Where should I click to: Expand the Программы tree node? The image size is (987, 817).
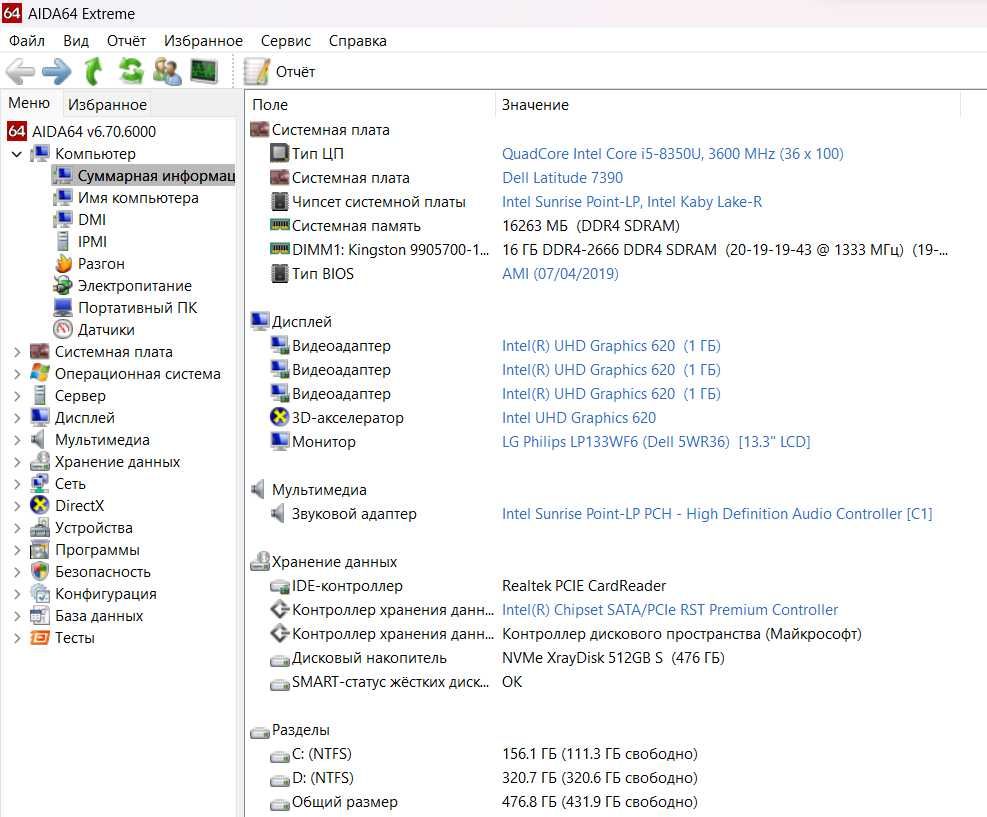17,550
